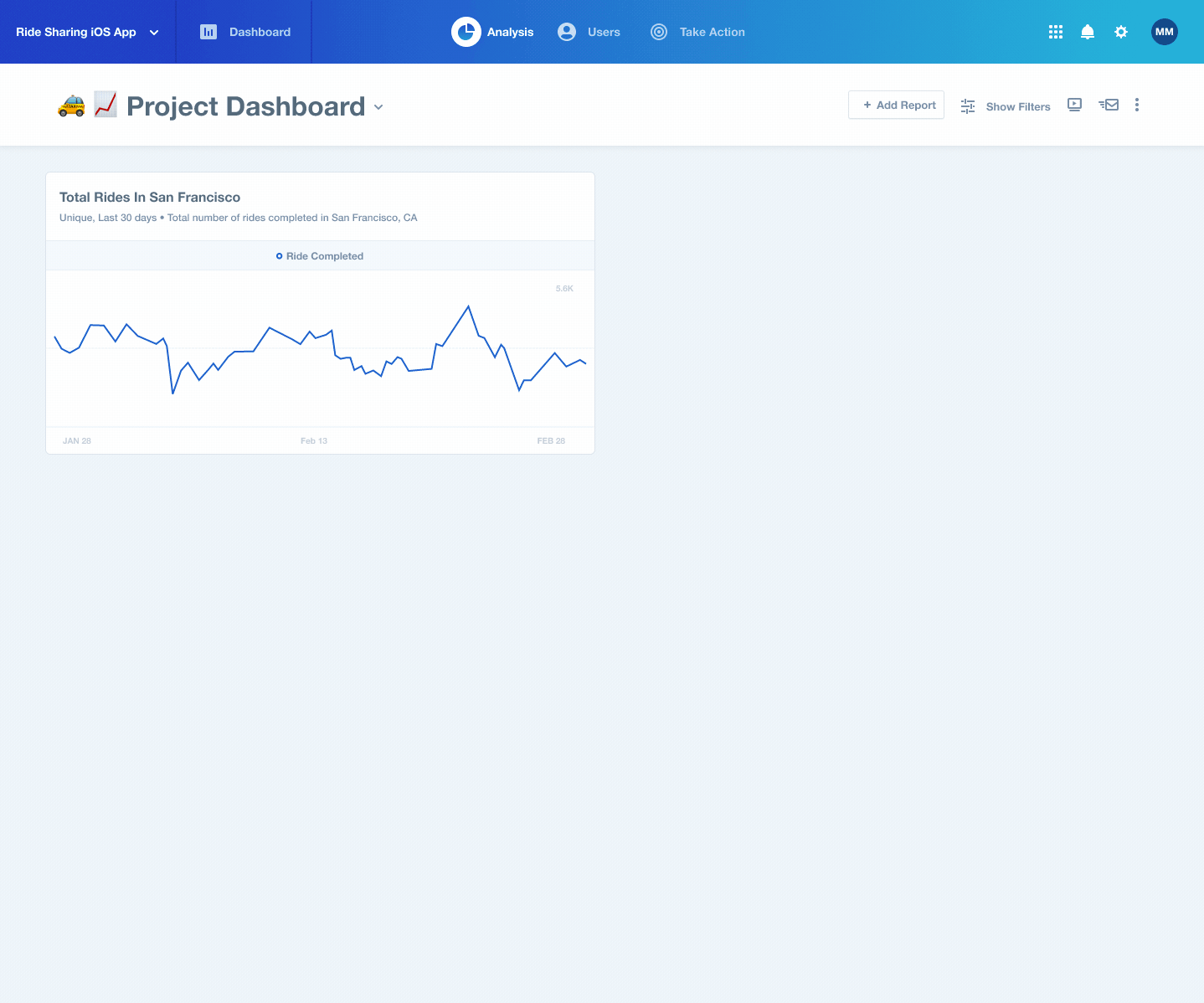Screen dimensions: 1204x1003
Task: Click the Users person icon
Action: pyautogui.click(x=567, y=32)
